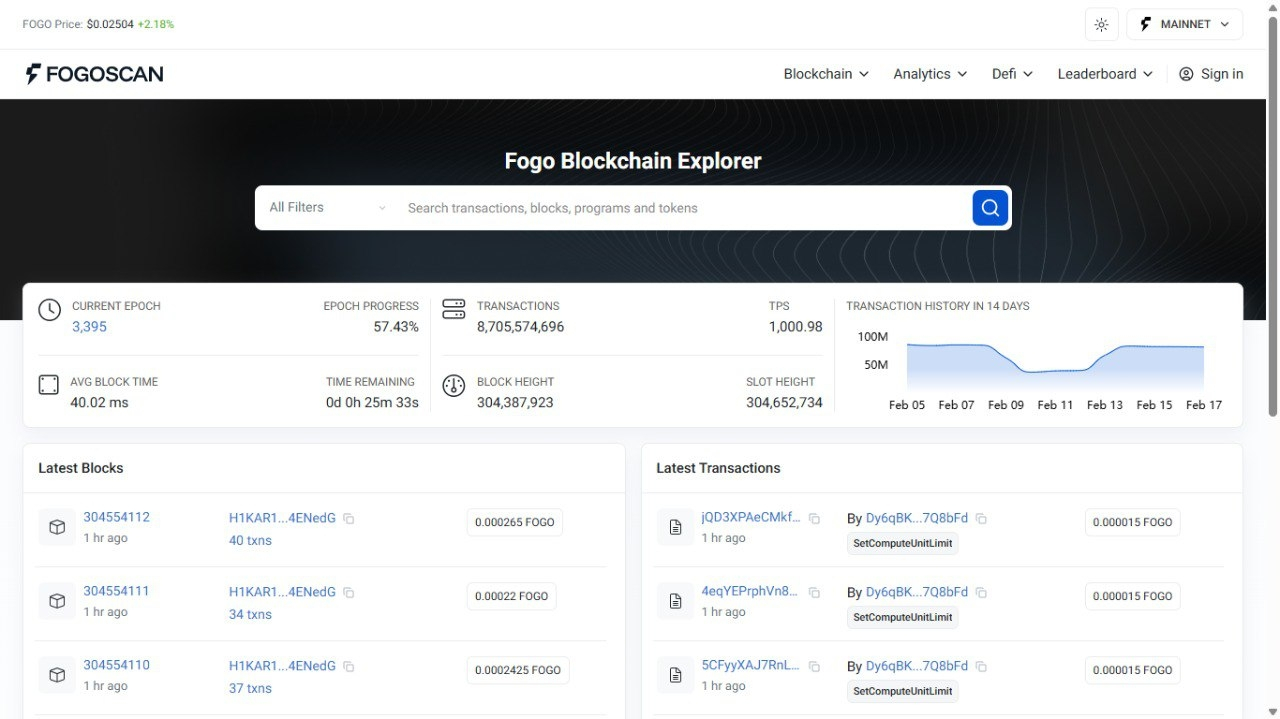This screenshot has height=719, width=1280.
Task: Click document icon for transaction 5CFyyXAJ7RnL
Action: point(675,675)
